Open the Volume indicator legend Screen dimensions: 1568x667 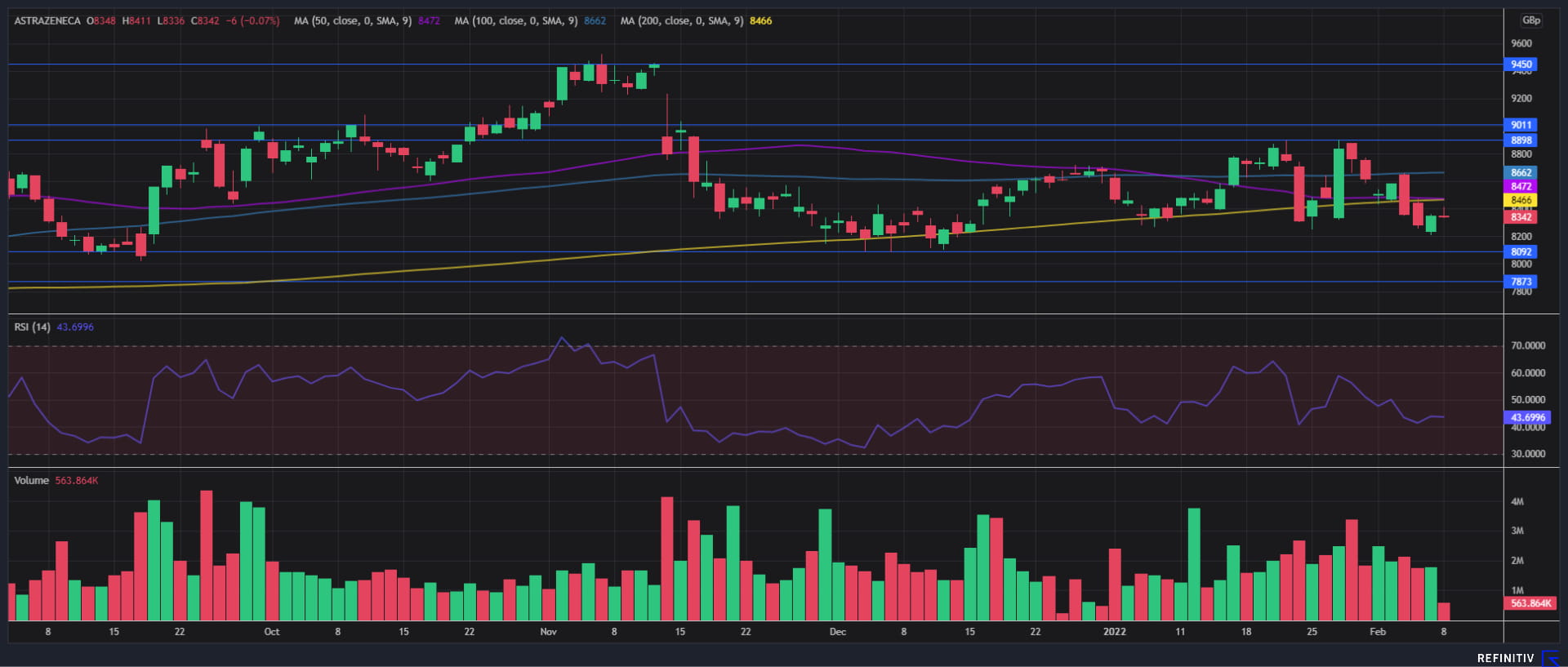(31, 481)
